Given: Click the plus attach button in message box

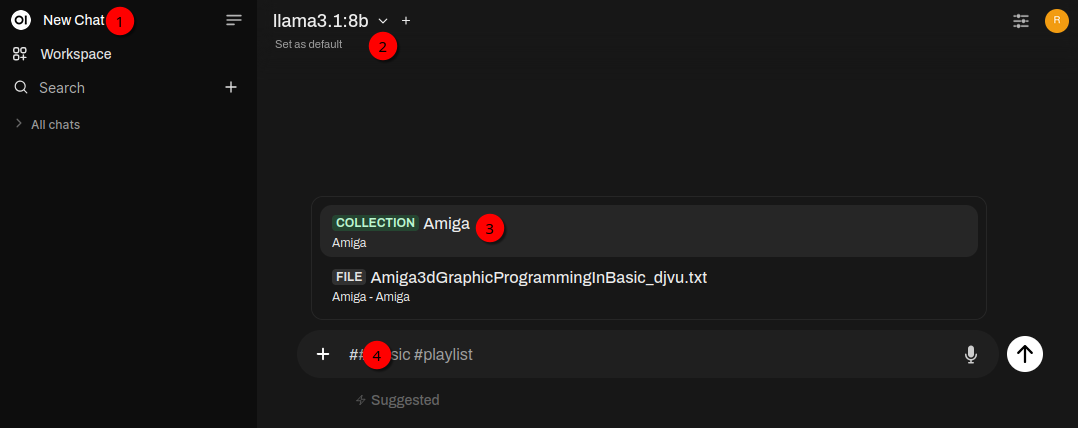Looking at the screenshot, I should (323, 354).
